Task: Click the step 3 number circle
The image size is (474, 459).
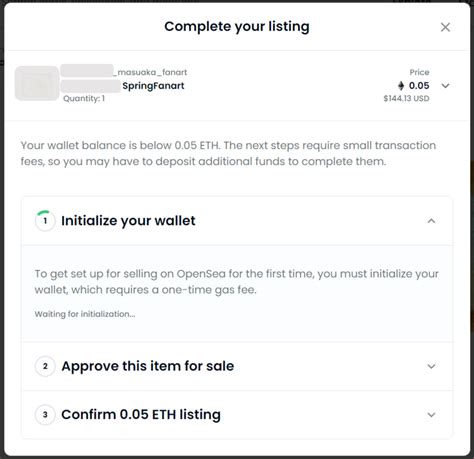Action: (45, 415)
